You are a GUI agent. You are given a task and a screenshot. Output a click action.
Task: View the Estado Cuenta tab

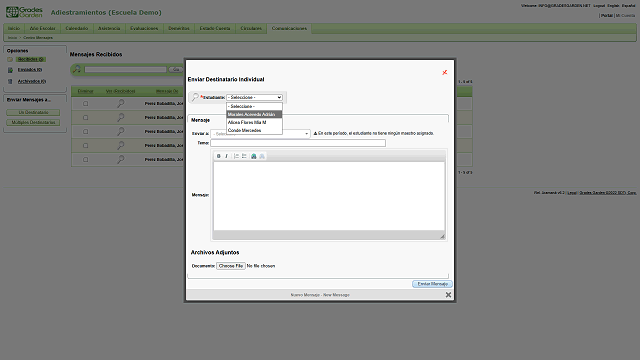(215, 29)
